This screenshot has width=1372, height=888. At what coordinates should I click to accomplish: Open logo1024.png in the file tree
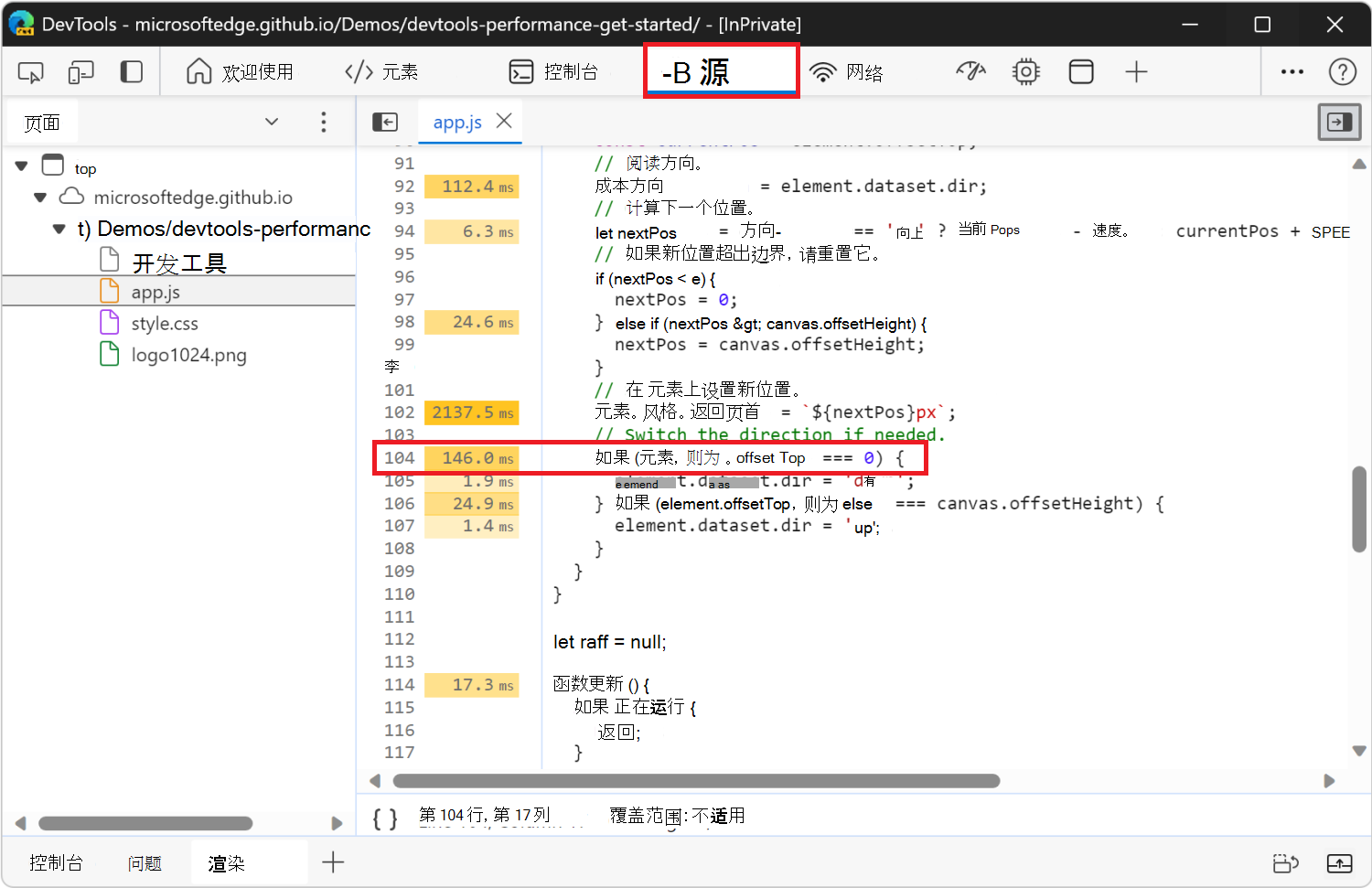pyautogui.click(x=188, y=355)
